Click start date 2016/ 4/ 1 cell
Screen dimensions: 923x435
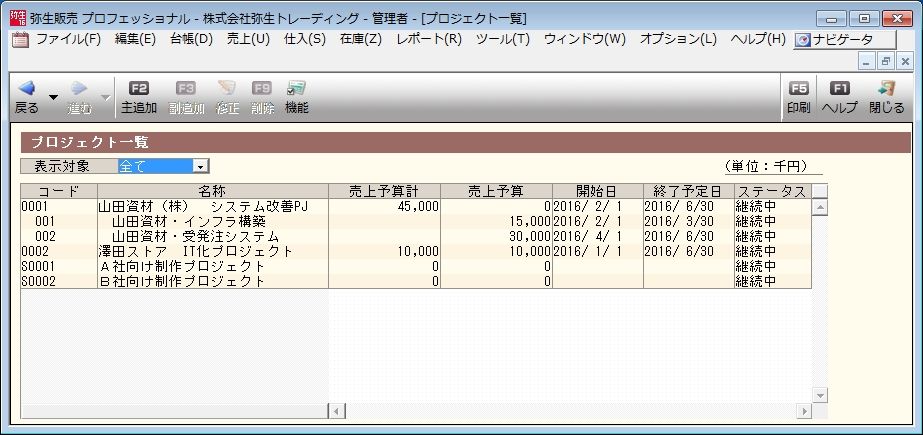(x=597, y=237)
